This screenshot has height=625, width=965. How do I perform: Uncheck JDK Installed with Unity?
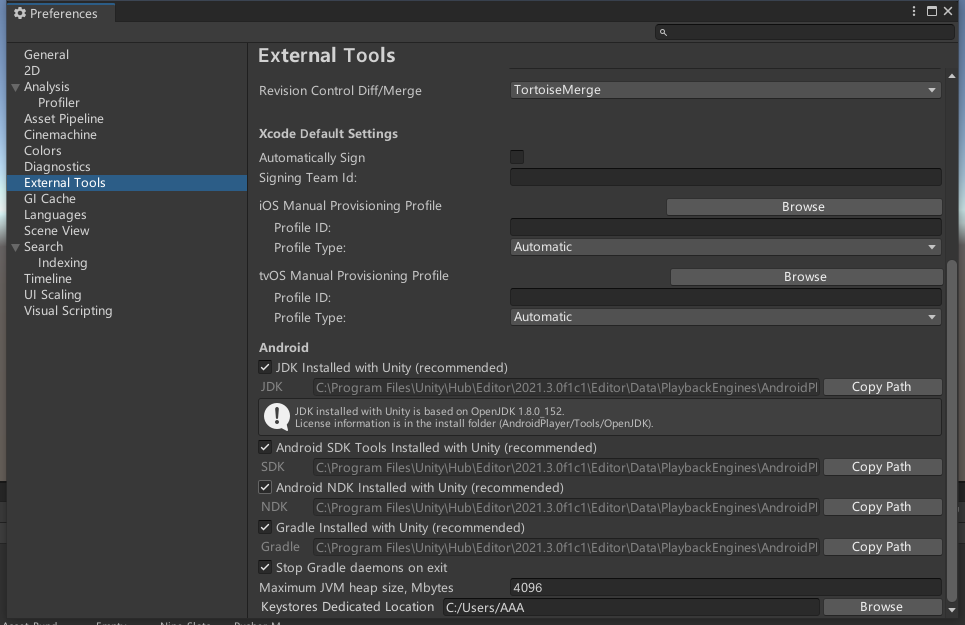pyautogui.click(x=264, y=367)
